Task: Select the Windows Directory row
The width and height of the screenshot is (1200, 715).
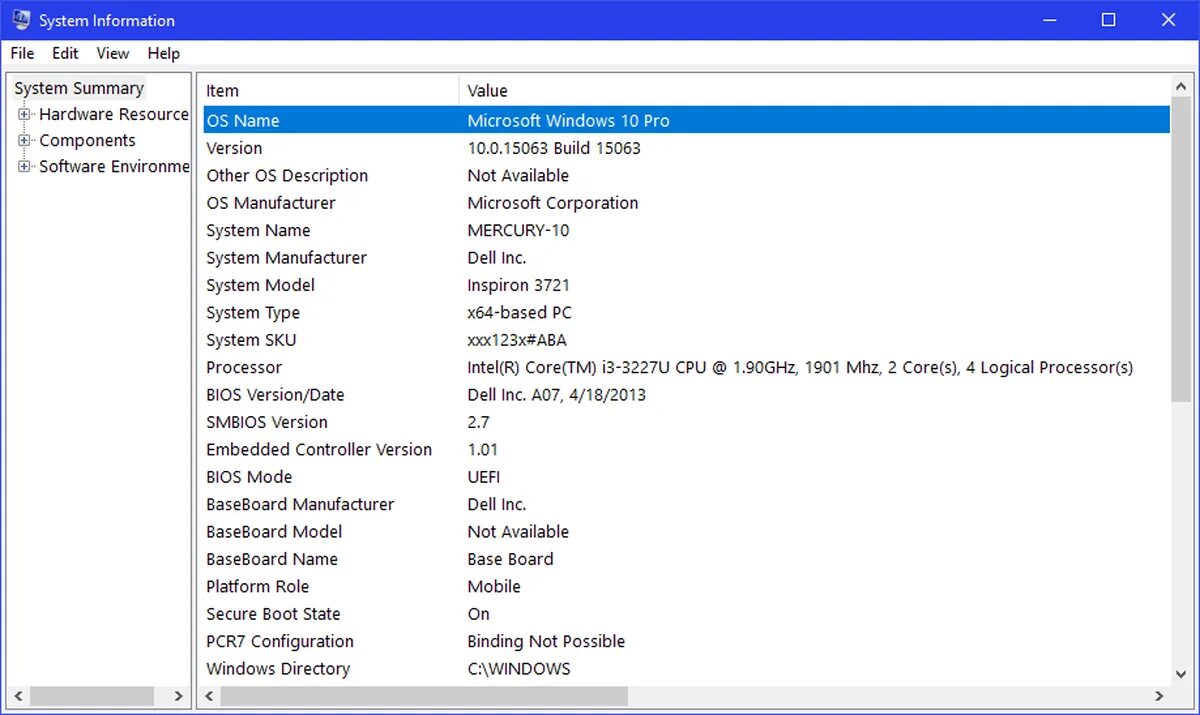Action: 686,669
